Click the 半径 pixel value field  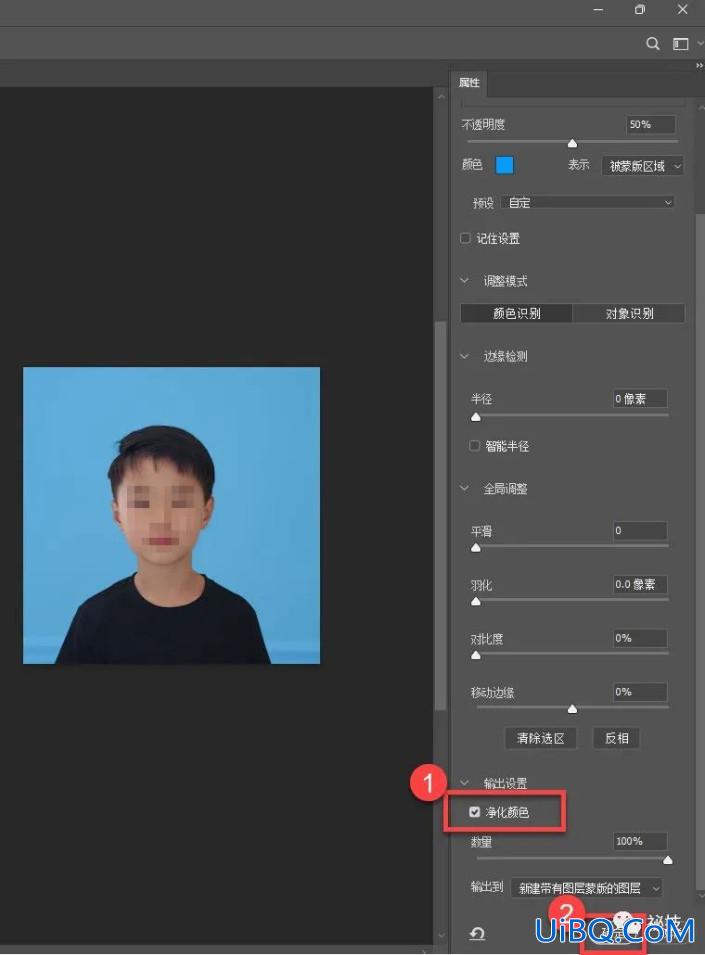coord(640,399)
